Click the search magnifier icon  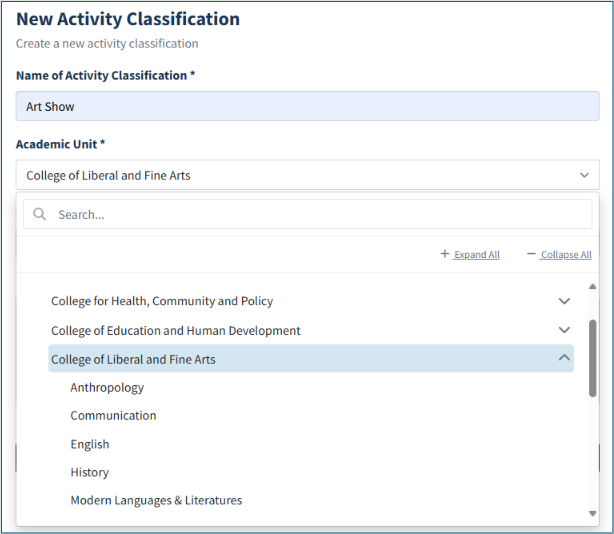[40, 214]
